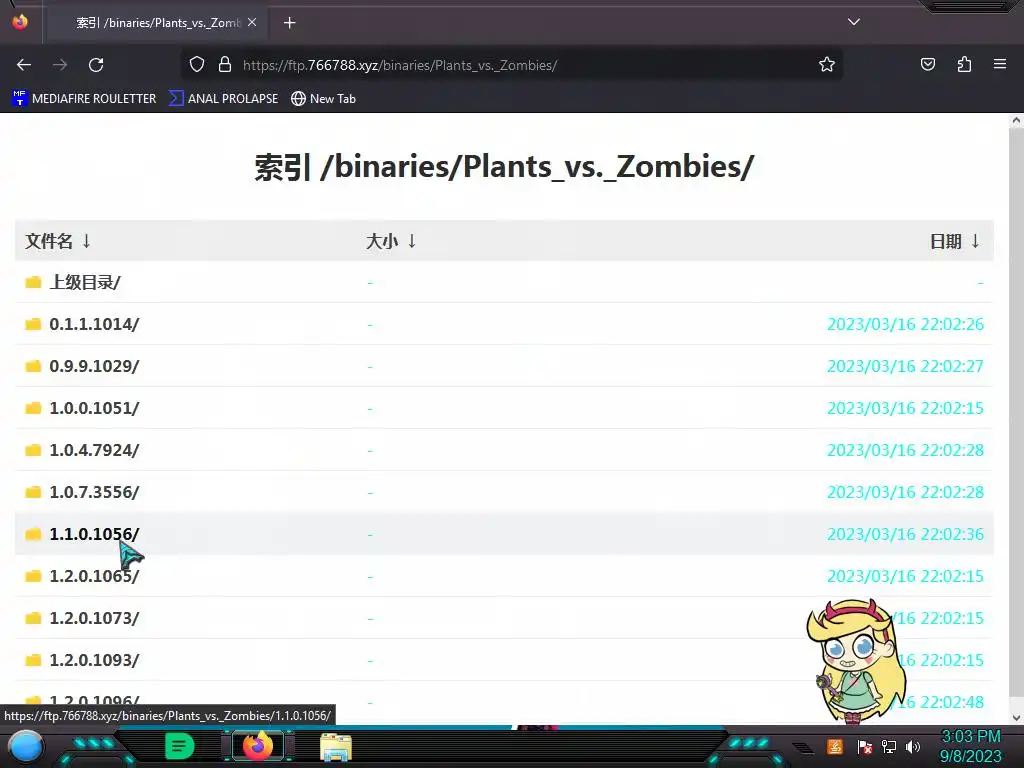Click the date 2023/03/16 22:02:36
Viewport: 1024px width, 768px height.
[905, 534]
